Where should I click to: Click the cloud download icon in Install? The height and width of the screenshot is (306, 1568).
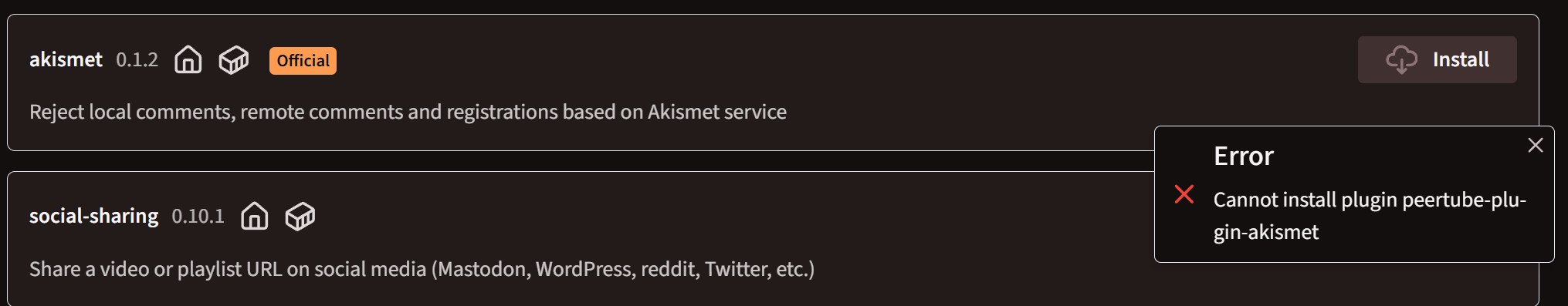[1401, 59]
